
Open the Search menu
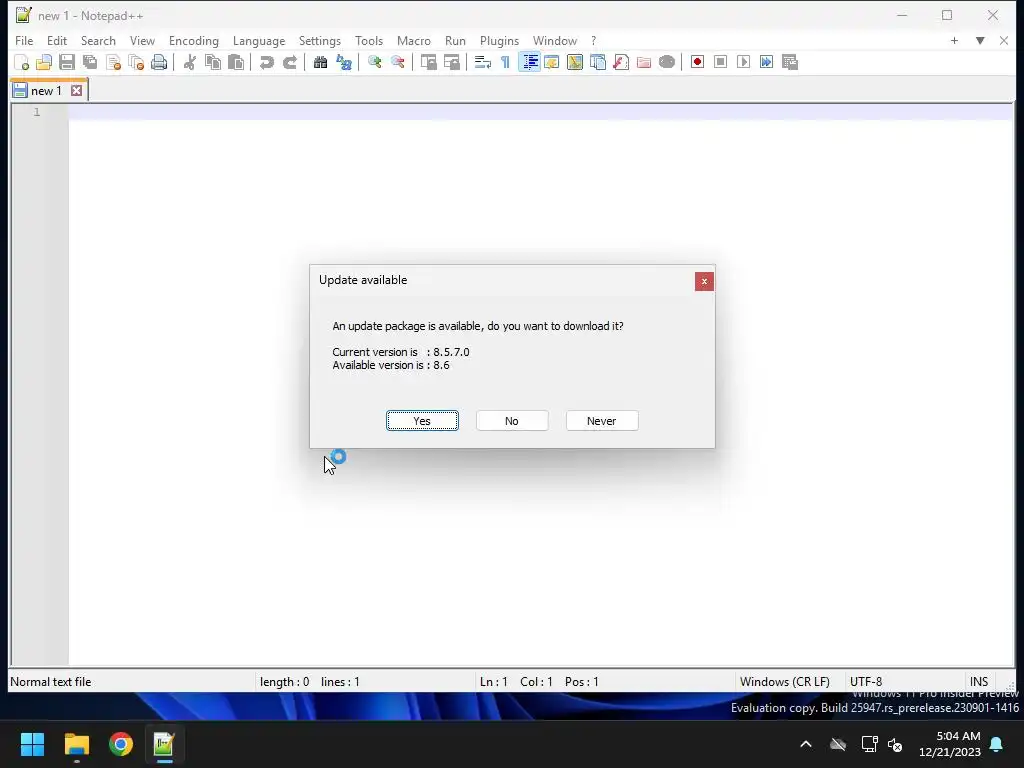pyautogui.click(x=98, y=40)
